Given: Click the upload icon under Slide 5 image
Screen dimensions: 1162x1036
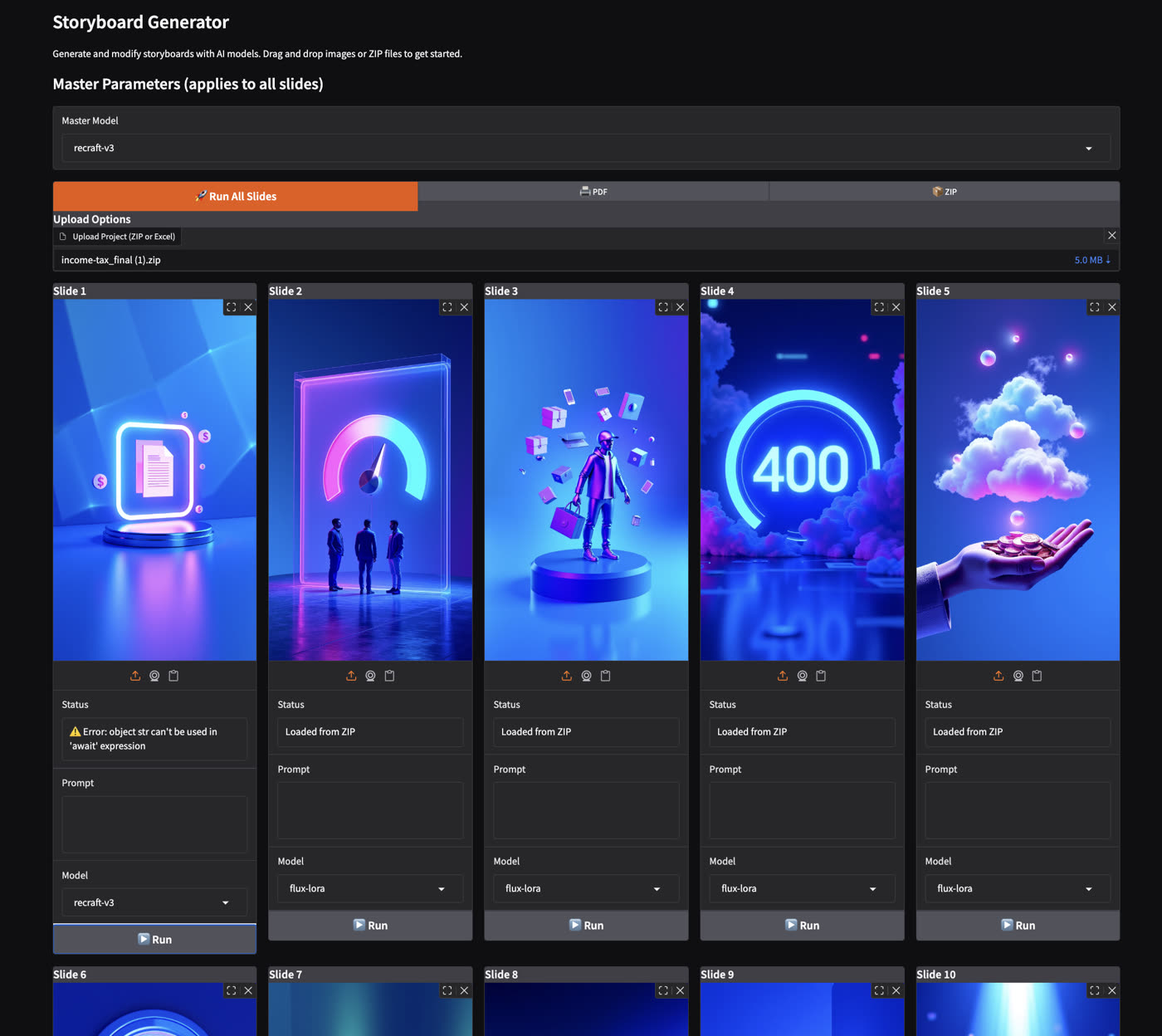Looking at the screenshot, I should pyautogui.click(x=998, y=676).
